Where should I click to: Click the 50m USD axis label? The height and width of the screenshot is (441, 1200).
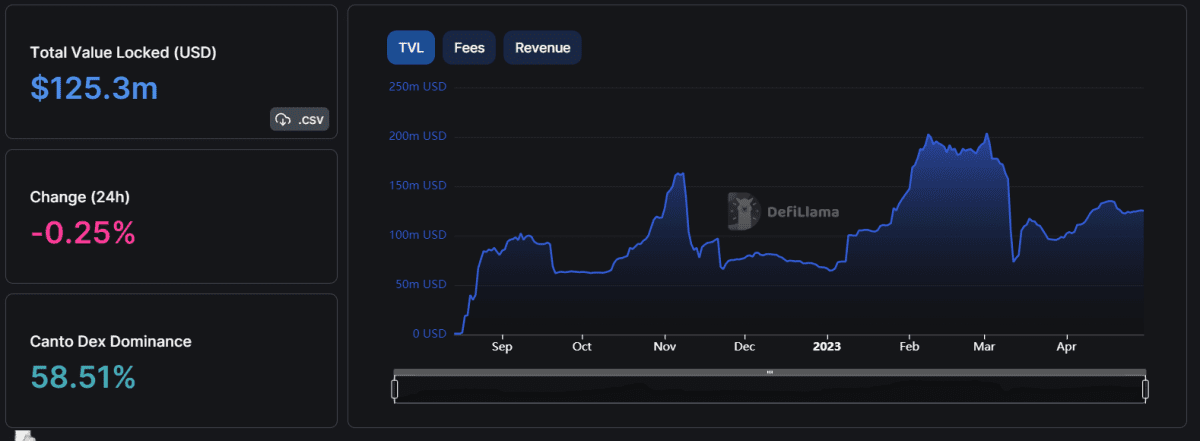point(420,285)
